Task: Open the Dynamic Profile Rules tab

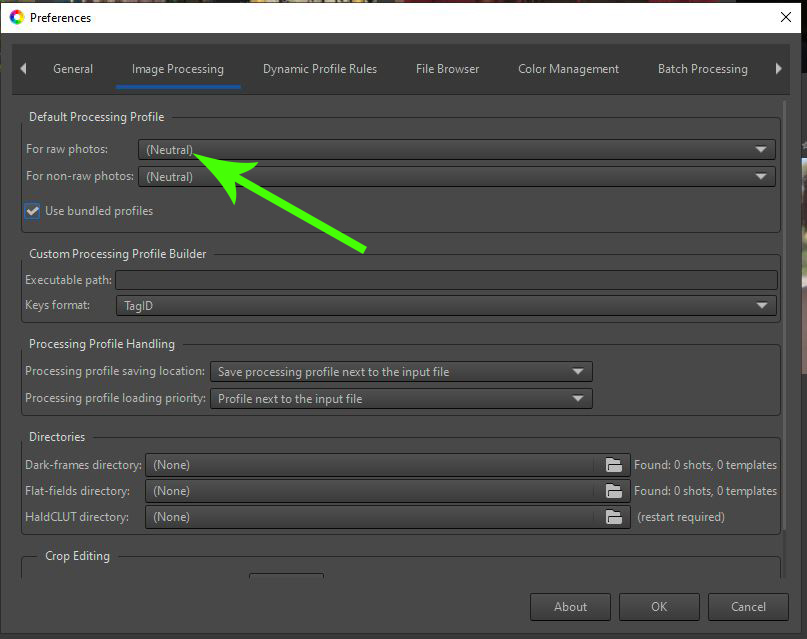Action: (320, 69)
